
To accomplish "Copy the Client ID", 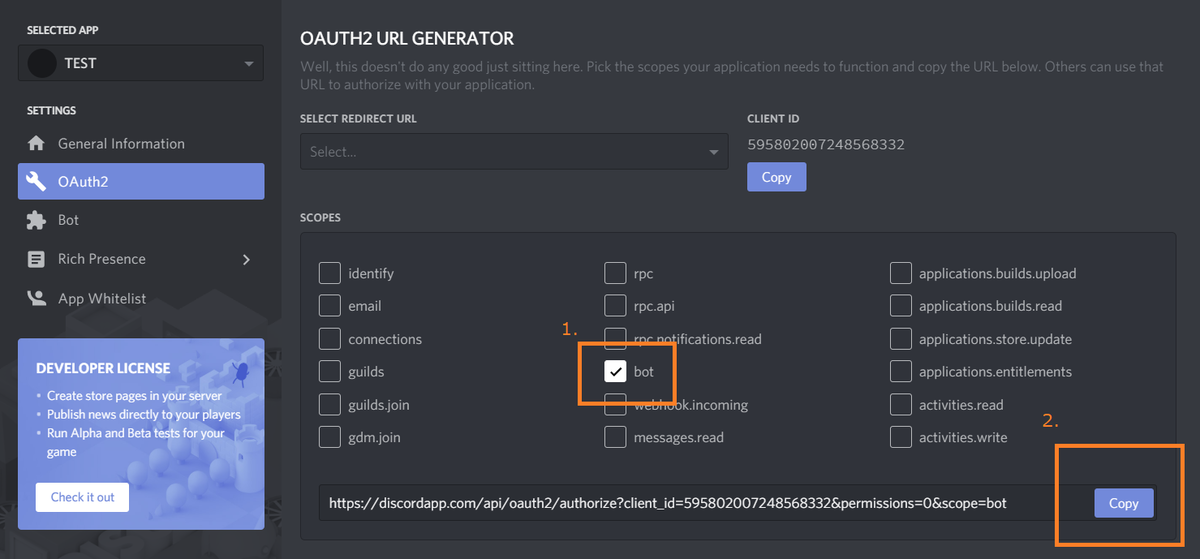I will [776, 177].
